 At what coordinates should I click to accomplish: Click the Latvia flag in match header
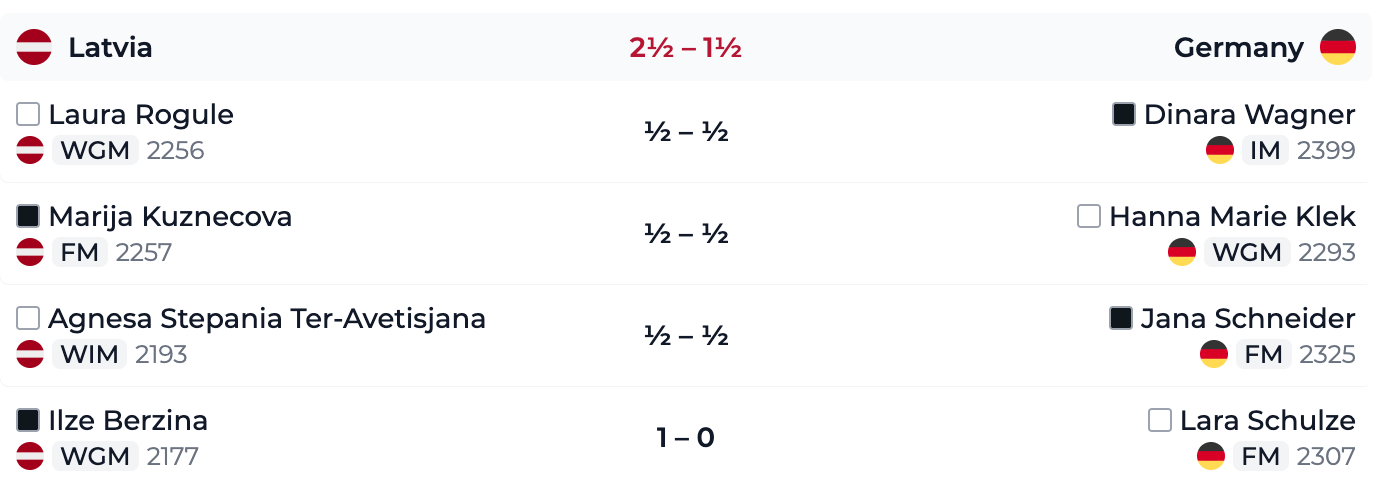(34, 47)
